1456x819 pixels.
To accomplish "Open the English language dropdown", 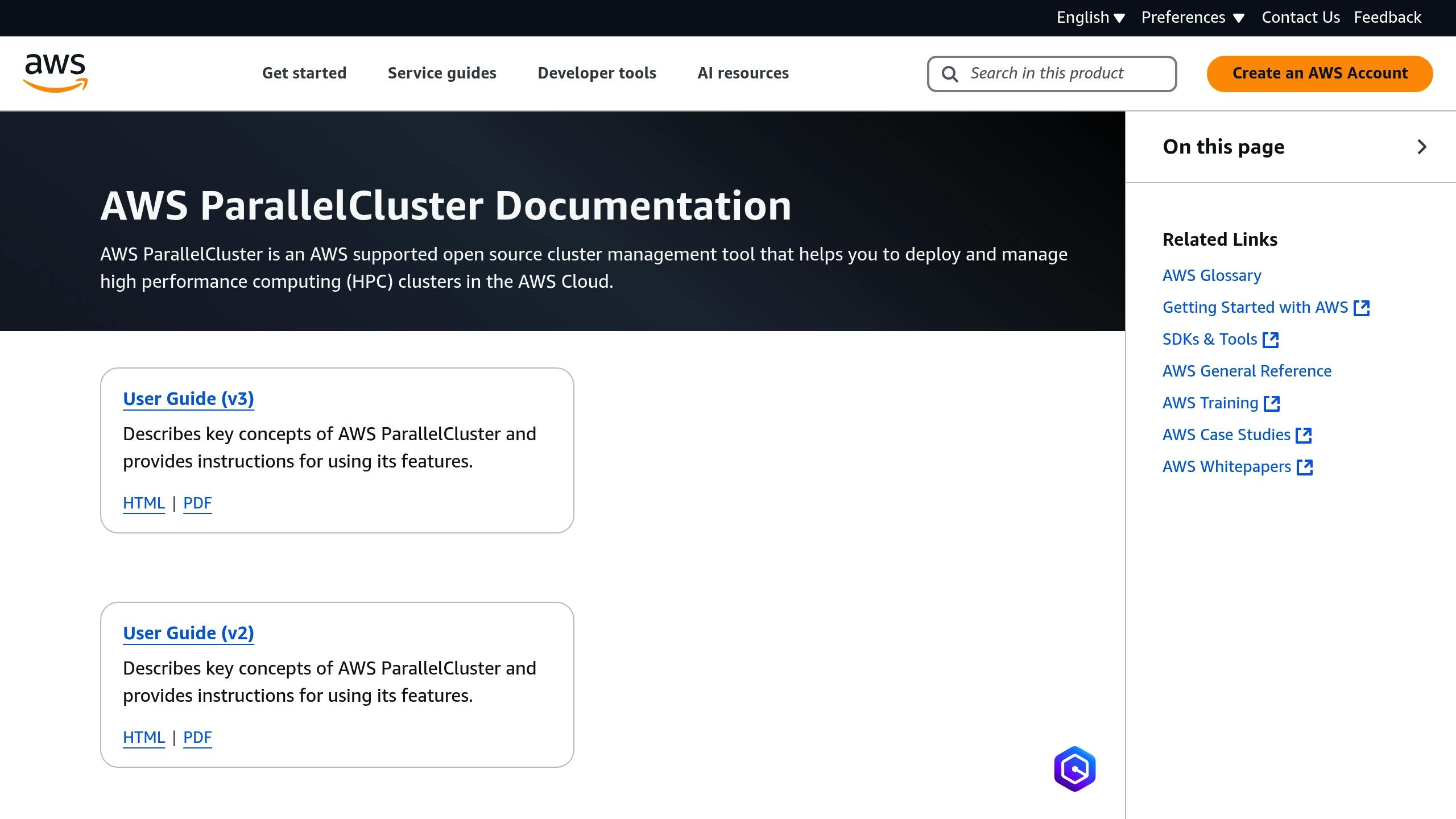I will click(1090, 18).
